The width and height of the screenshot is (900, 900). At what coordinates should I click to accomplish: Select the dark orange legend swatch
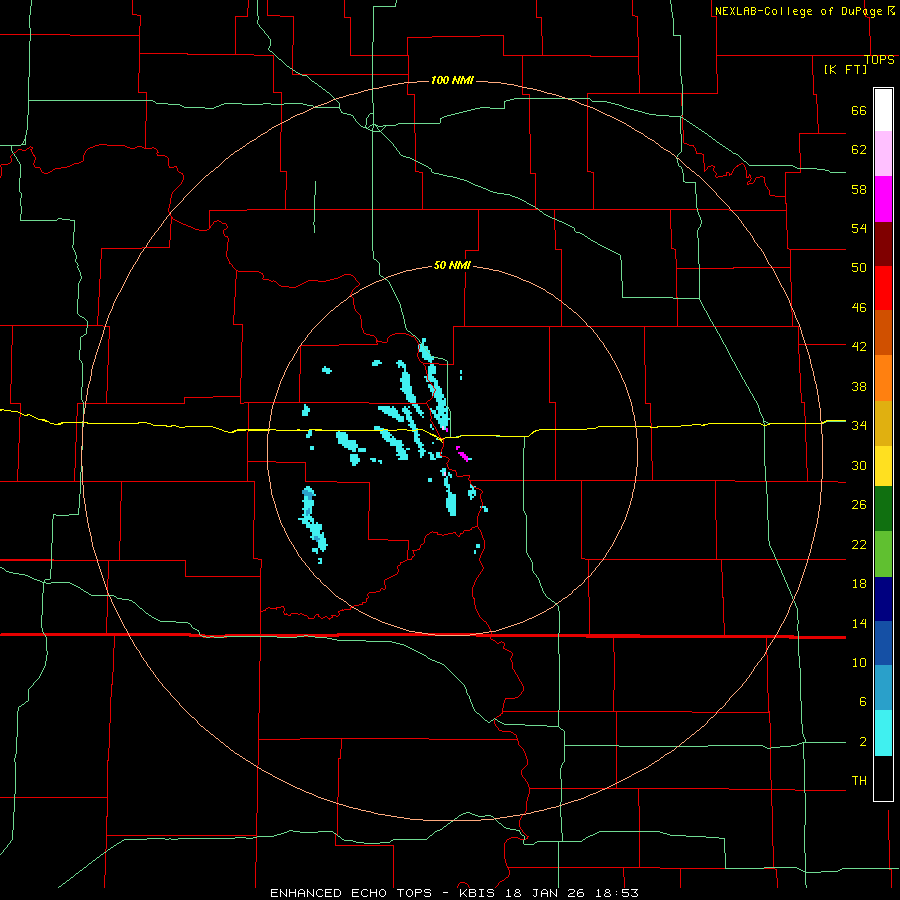pyautogui.click(x=883, y=333)
